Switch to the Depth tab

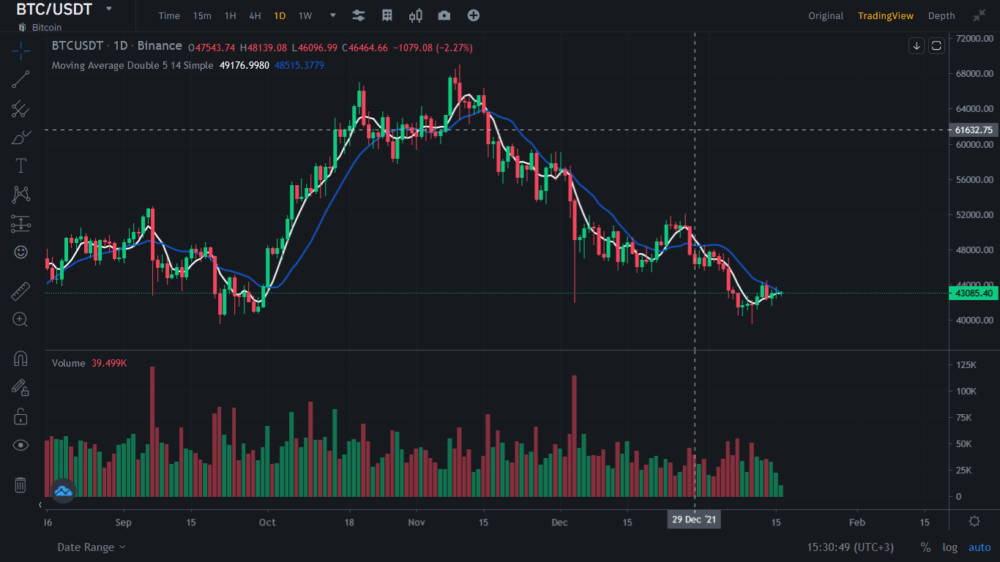coord(941,16)
